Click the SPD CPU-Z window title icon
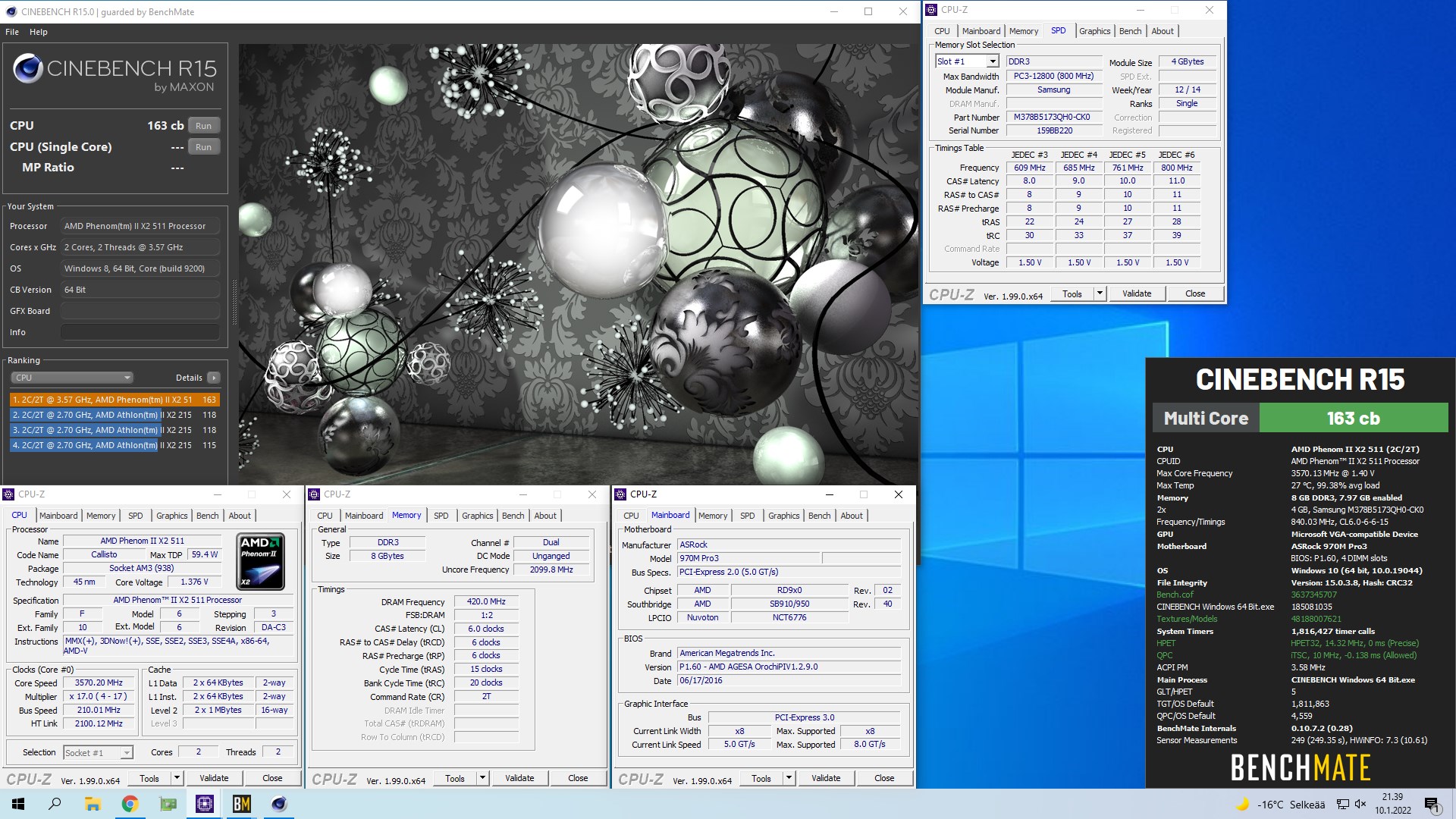This screenshot has width=1456, height=819. pos(931,10)
